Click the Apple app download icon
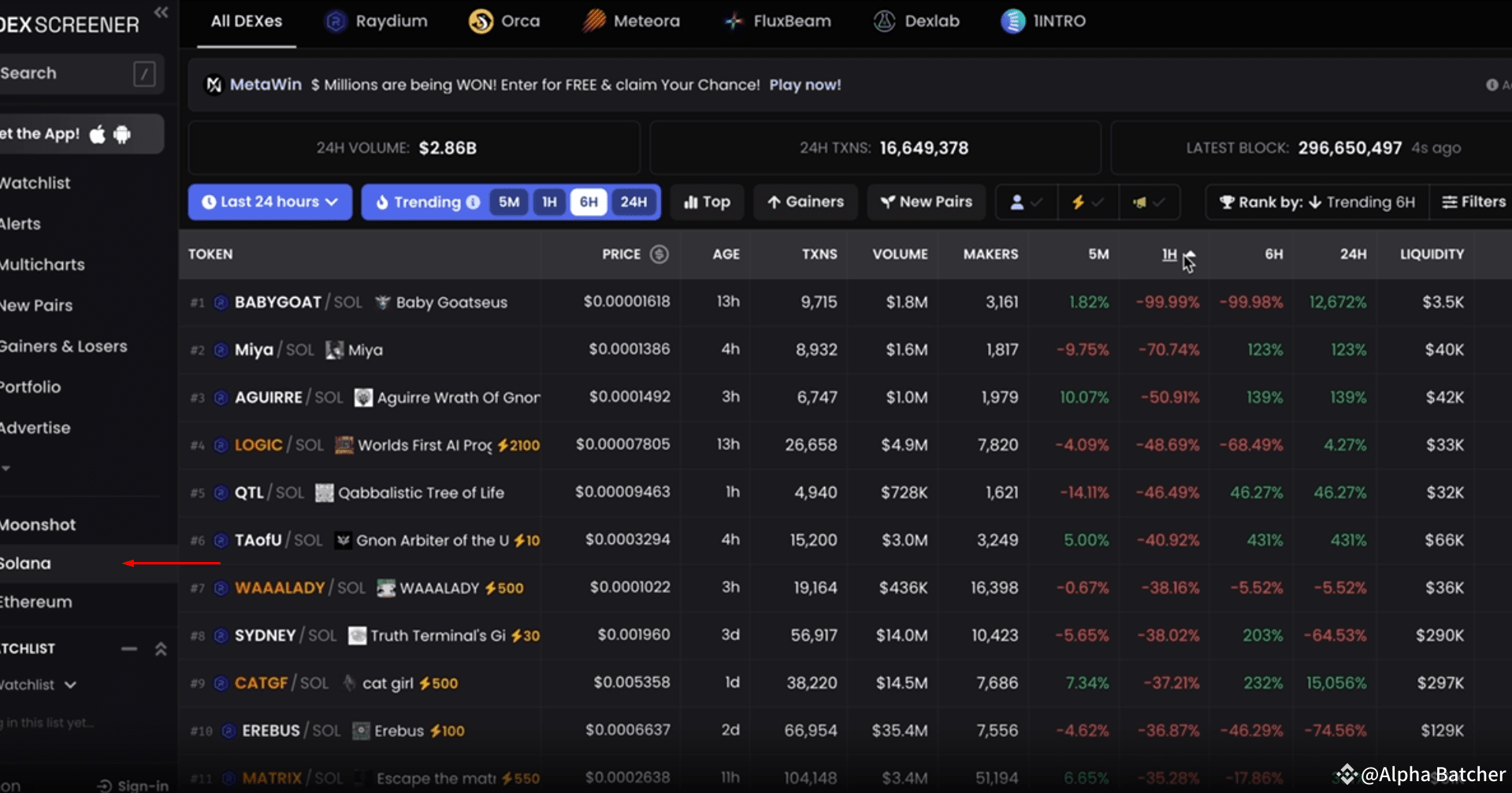This screenshot has height=793, width=1512. [98, 134]
